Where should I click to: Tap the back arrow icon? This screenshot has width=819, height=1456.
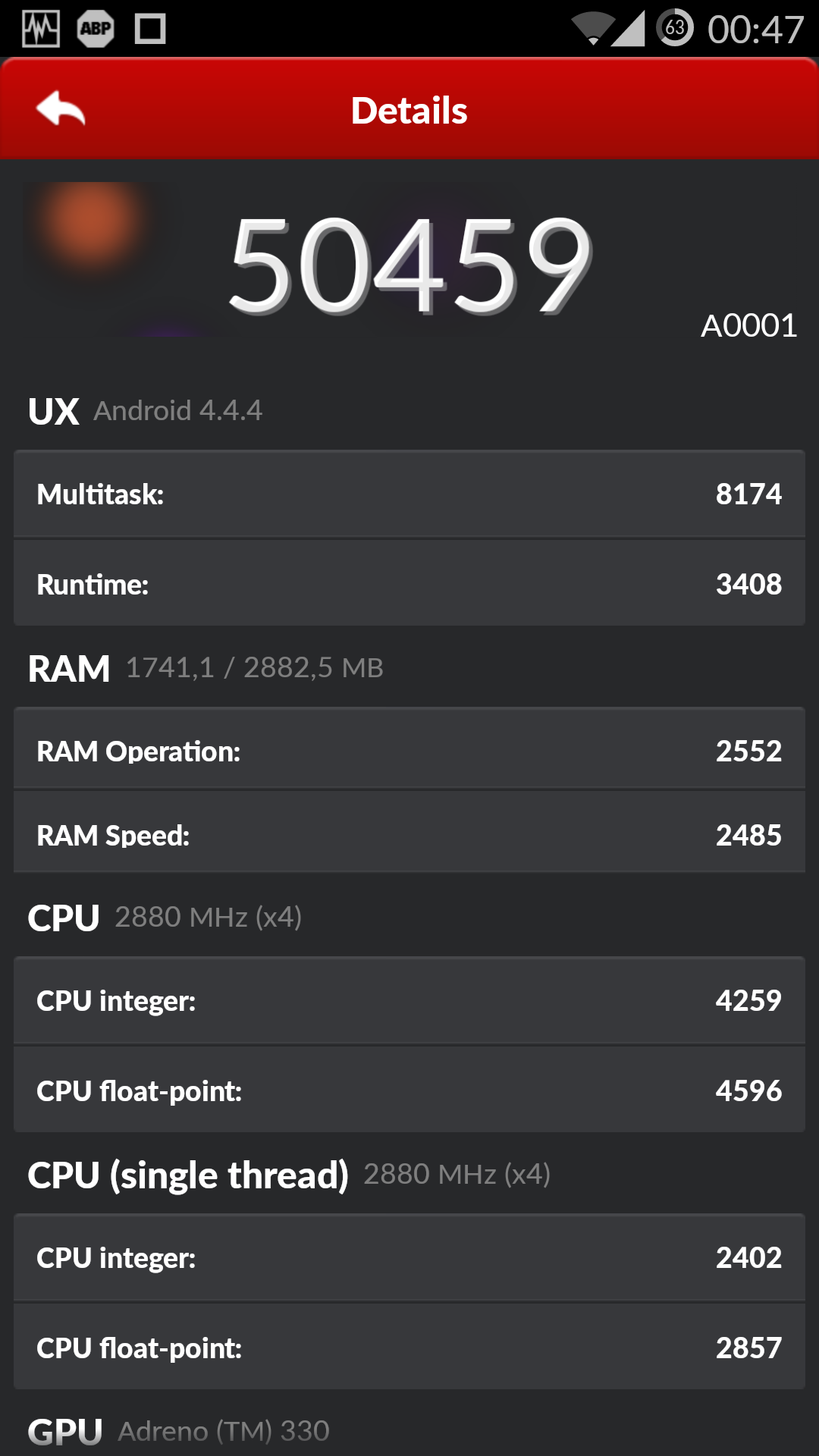61,108
